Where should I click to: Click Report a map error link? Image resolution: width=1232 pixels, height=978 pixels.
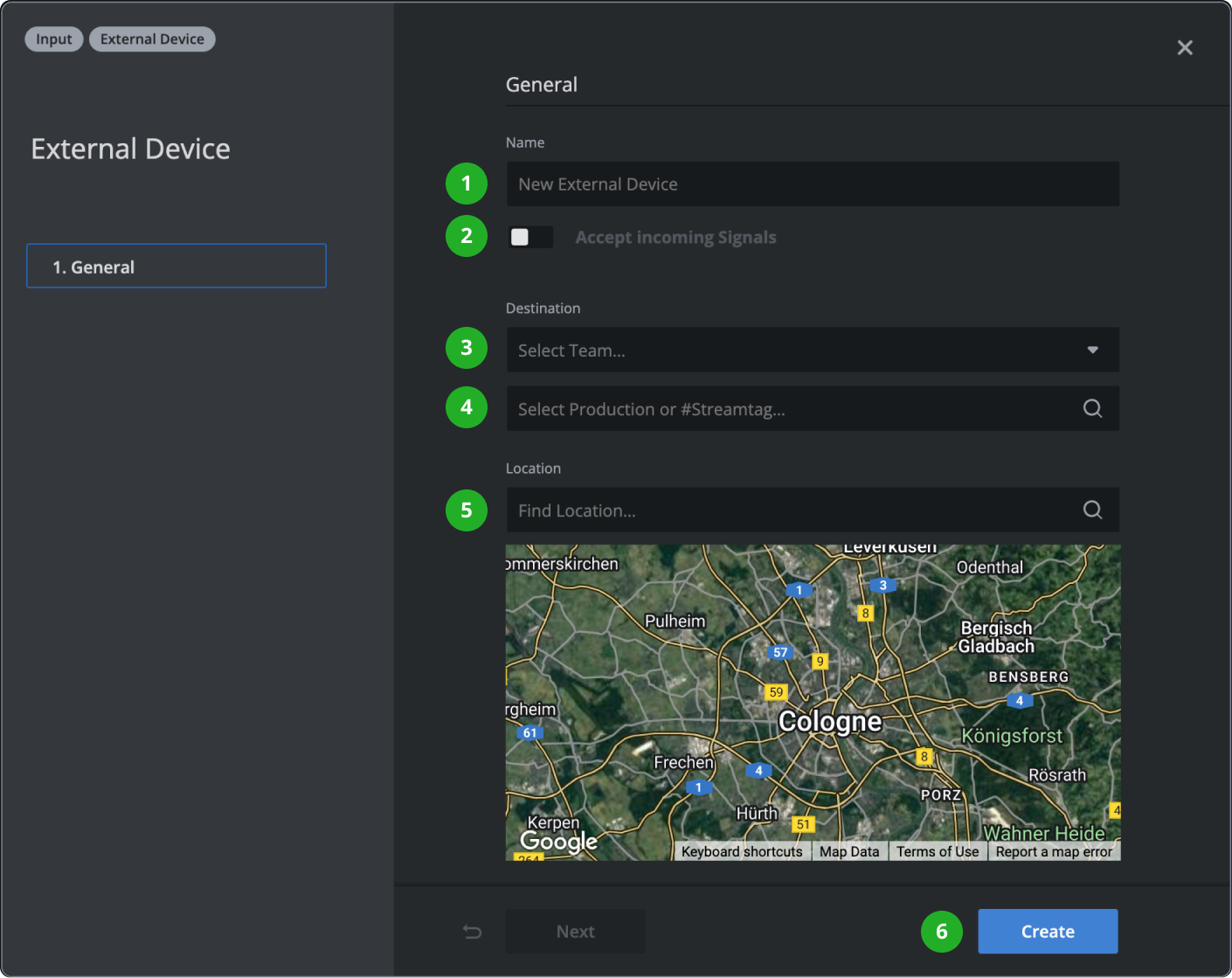click(1054, 851)
